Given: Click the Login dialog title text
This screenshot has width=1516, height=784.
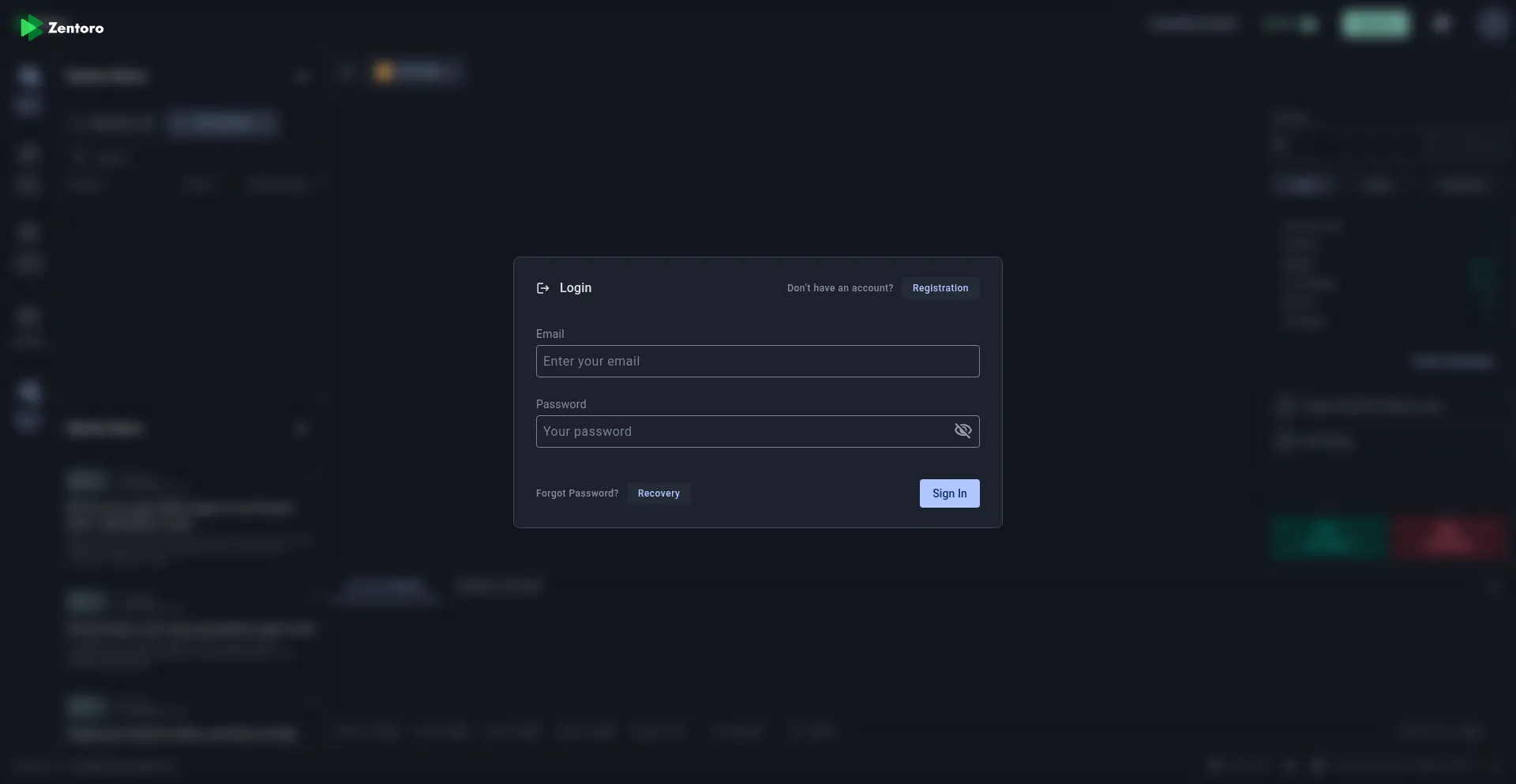Looking at the screenshot, I should coord(575,288).
